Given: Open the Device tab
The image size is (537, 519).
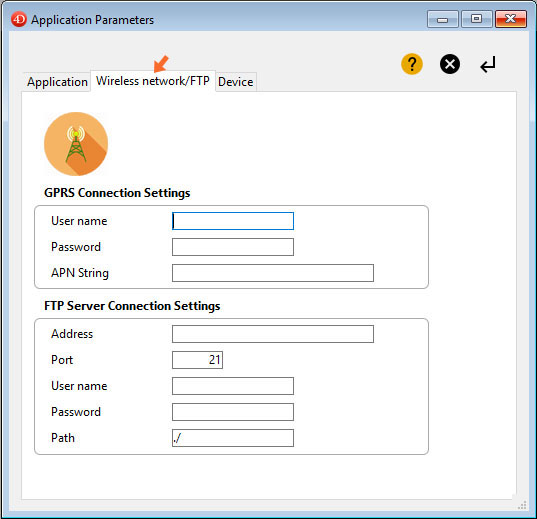Looking at the screenshot, I should coord(236,82).
